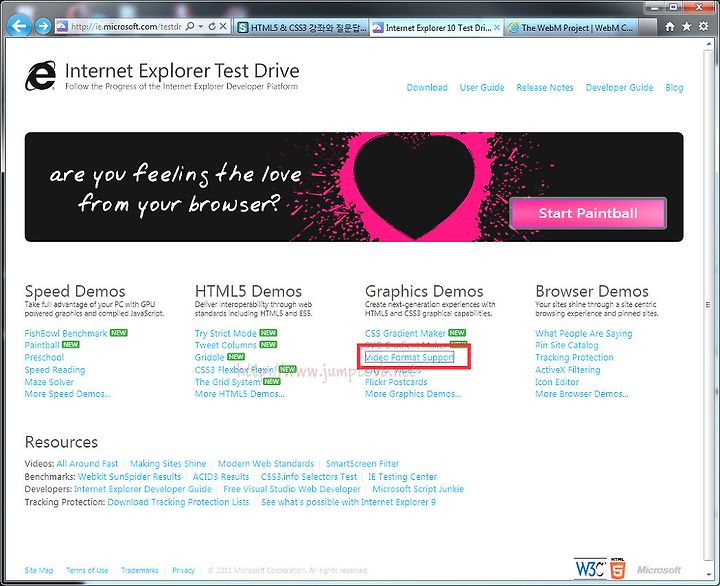The image size is (720, 586).
Task: Switch to HTML5 & CSS3 tab
Action: click(x=301, y=28)
